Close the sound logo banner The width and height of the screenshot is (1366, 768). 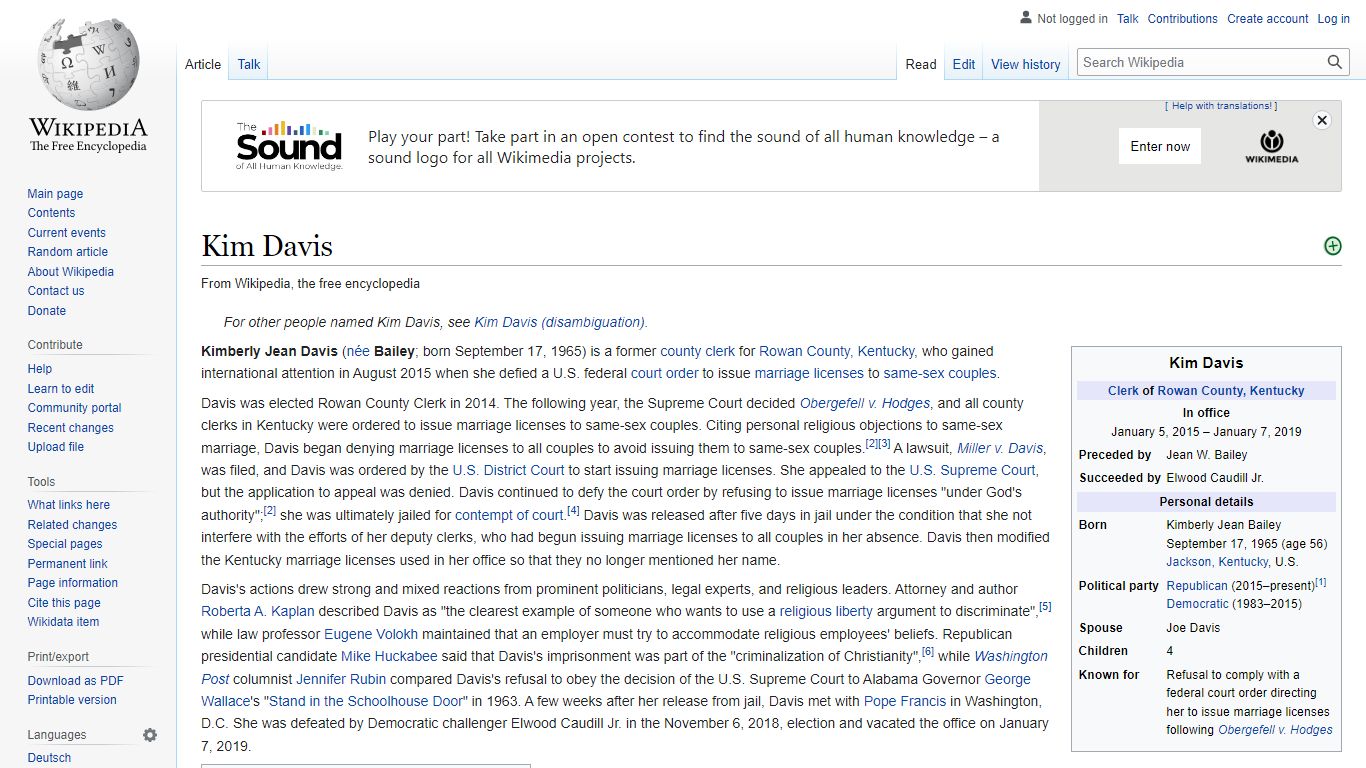[1322, 120]
